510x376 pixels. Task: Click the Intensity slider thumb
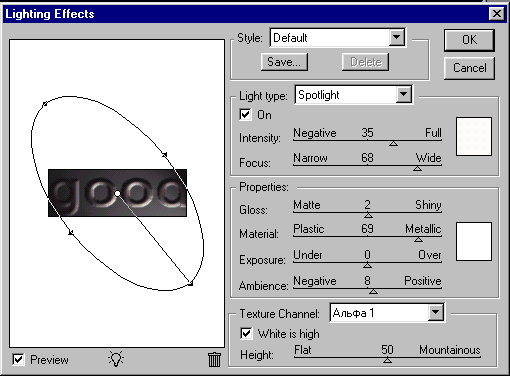[393, 143]
